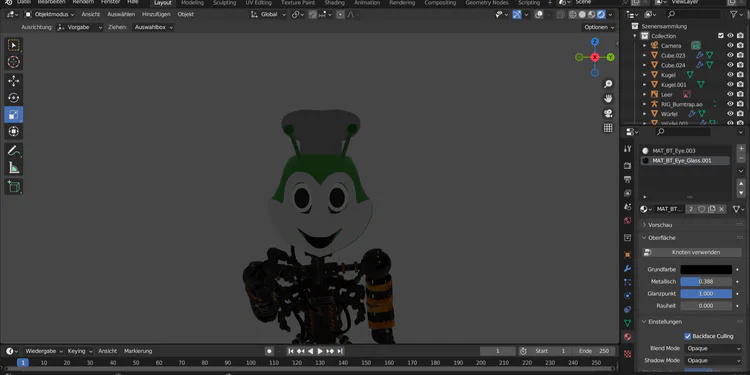
Task: Open the Shadow Mode Opaque dropdown
Action: (x=713, y=360)
